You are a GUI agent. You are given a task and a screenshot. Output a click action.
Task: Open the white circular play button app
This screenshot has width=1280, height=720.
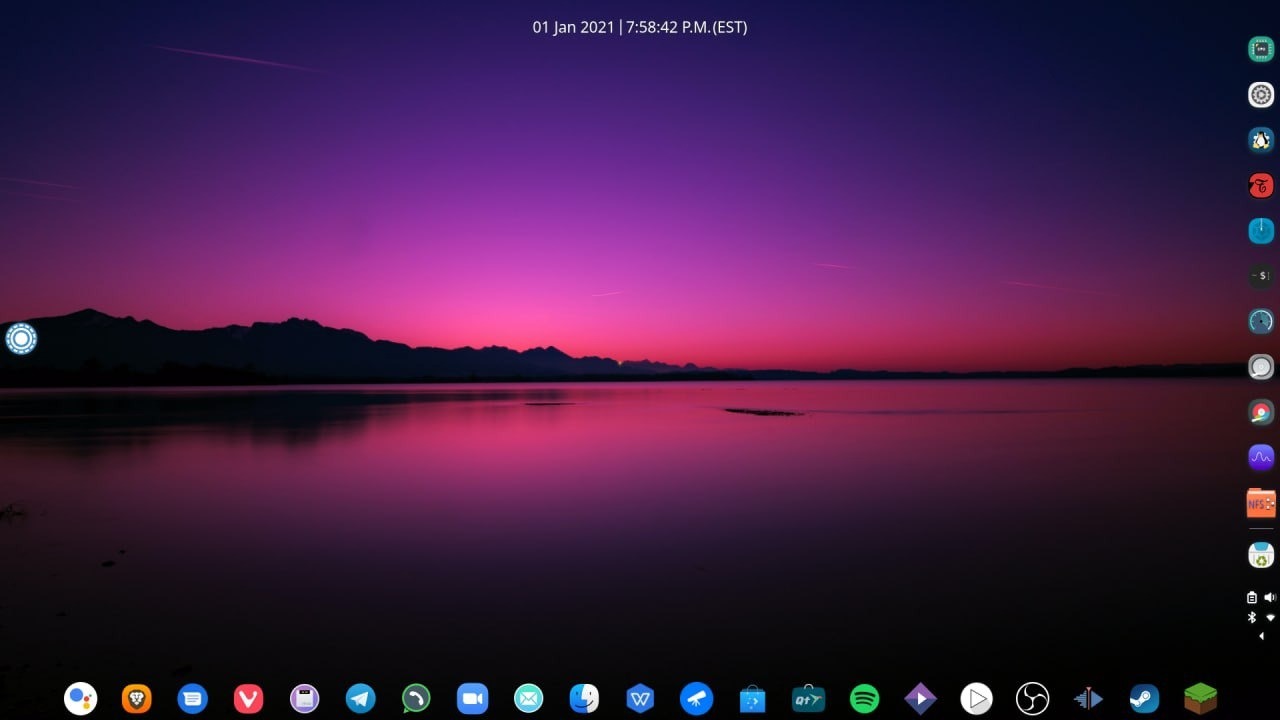coord(976,698)
